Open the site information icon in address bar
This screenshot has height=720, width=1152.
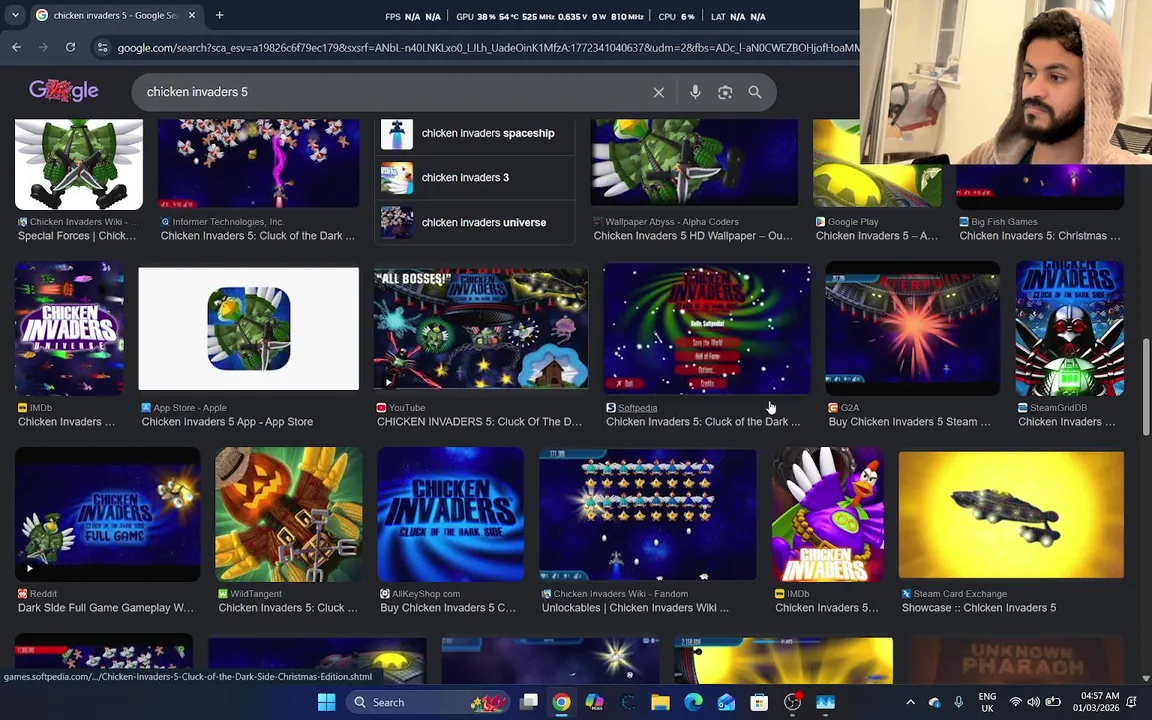pos(102,48)
